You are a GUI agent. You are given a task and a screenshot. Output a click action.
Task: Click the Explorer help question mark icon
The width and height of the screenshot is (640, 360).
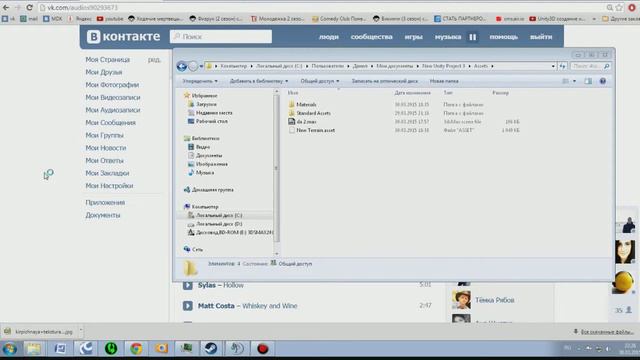click(x=603, y=81)
